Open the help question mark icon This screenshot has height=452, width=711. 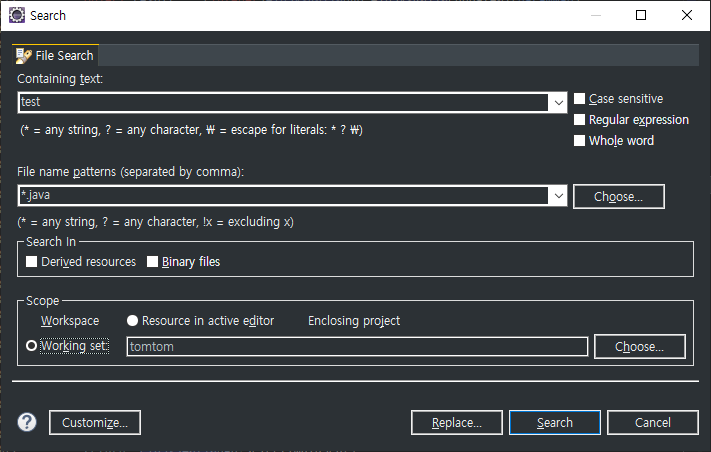click(x=27, y=423)
